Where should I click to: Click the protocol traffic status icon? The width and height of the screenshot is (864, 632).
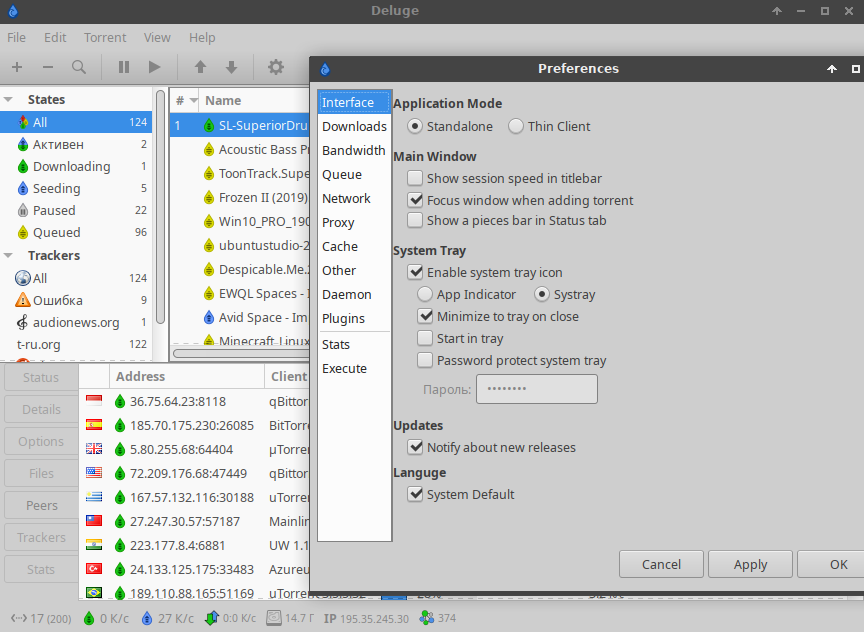pyautogui.click(x=212, y=618)
